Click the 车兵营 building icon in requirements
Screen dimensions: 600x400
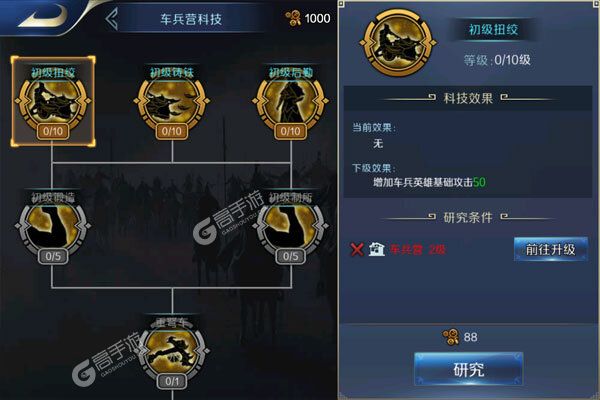(377, 250)
